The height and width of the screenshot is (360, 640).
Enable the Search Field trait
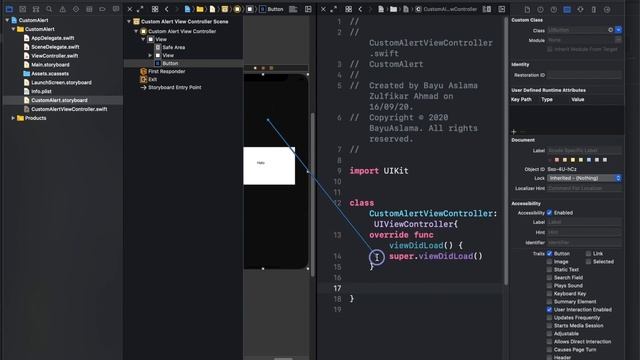[549, 278]
